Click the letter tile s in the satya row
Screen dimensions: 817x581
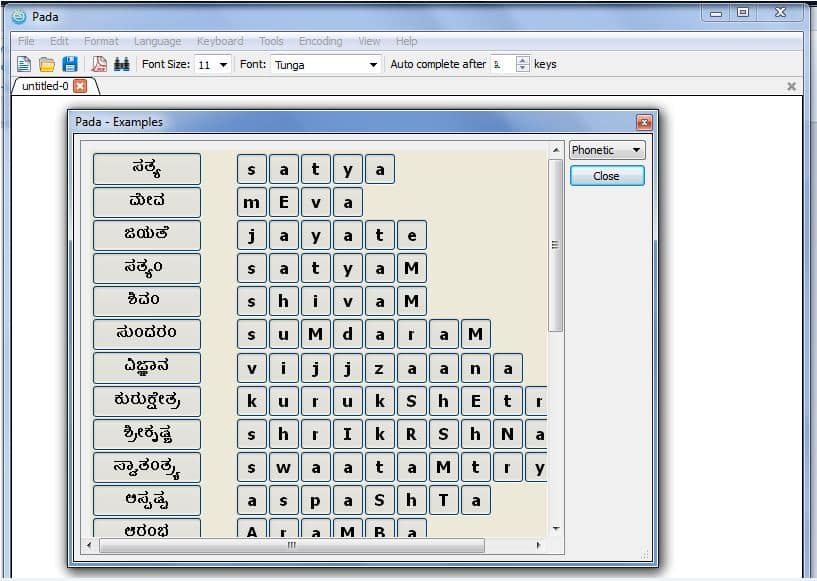251,169
